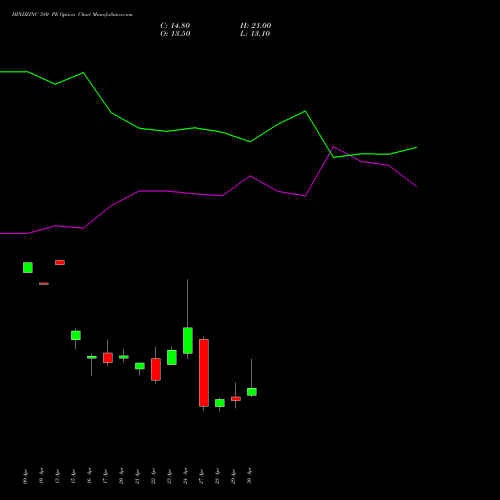
Task: Select the 20 Apr date label
Action: pos(121,477)
